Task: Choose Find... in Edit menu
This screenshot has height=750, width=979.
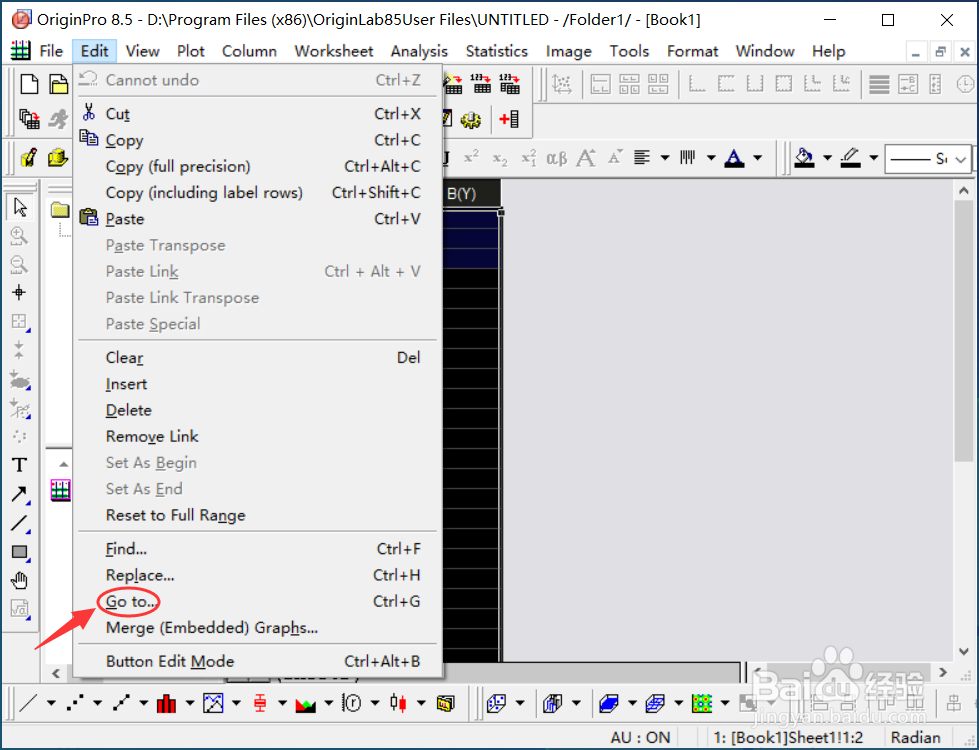Action: point(258,549)
